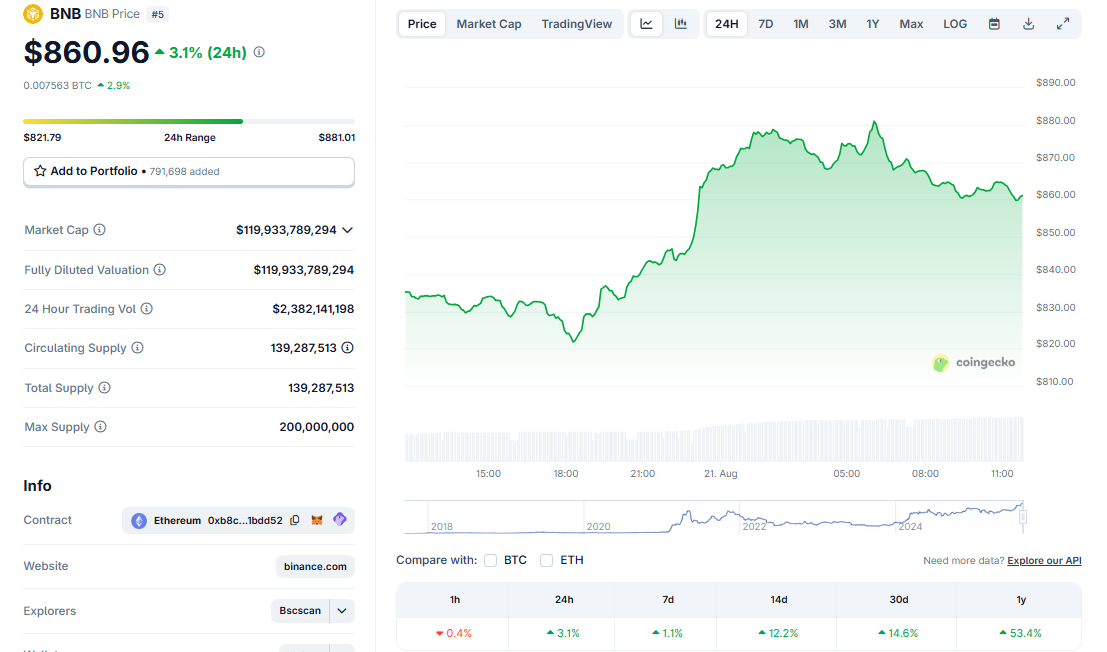
Task: Select 3M time range
Action: coord(837,24)
